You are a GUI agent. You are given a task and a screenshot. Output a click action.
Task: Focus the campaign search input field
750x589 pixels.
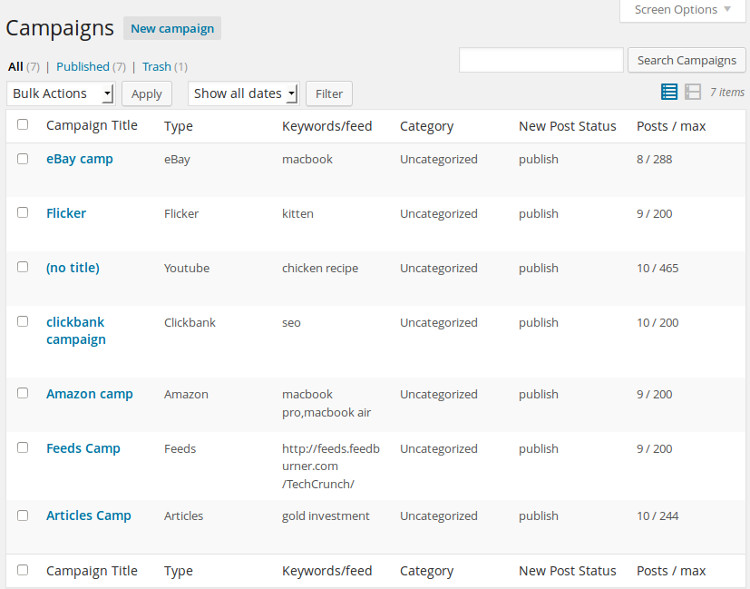tap(541, 60)
